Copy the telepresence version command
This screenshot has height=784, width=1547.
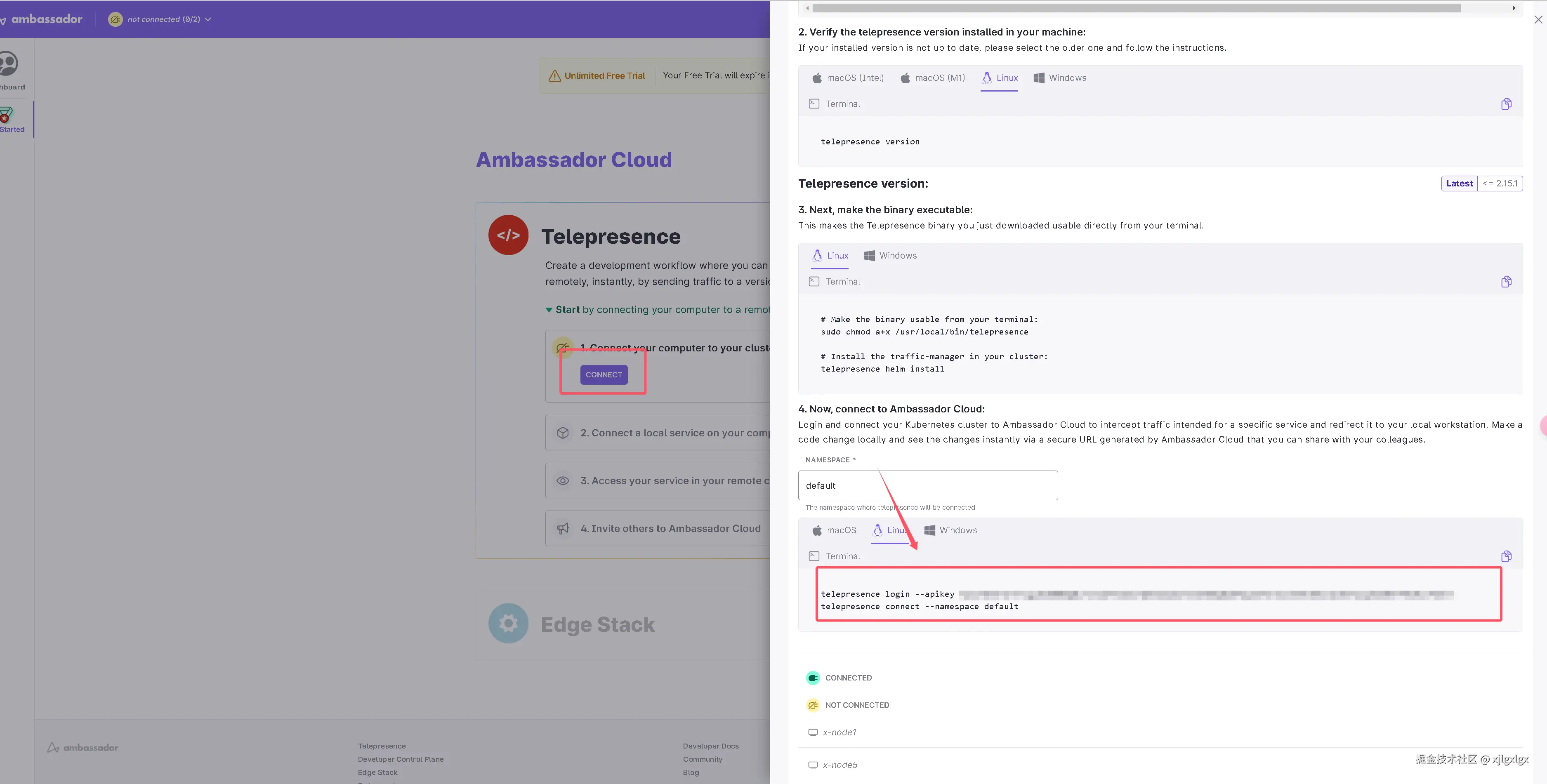click(1506, 104)
